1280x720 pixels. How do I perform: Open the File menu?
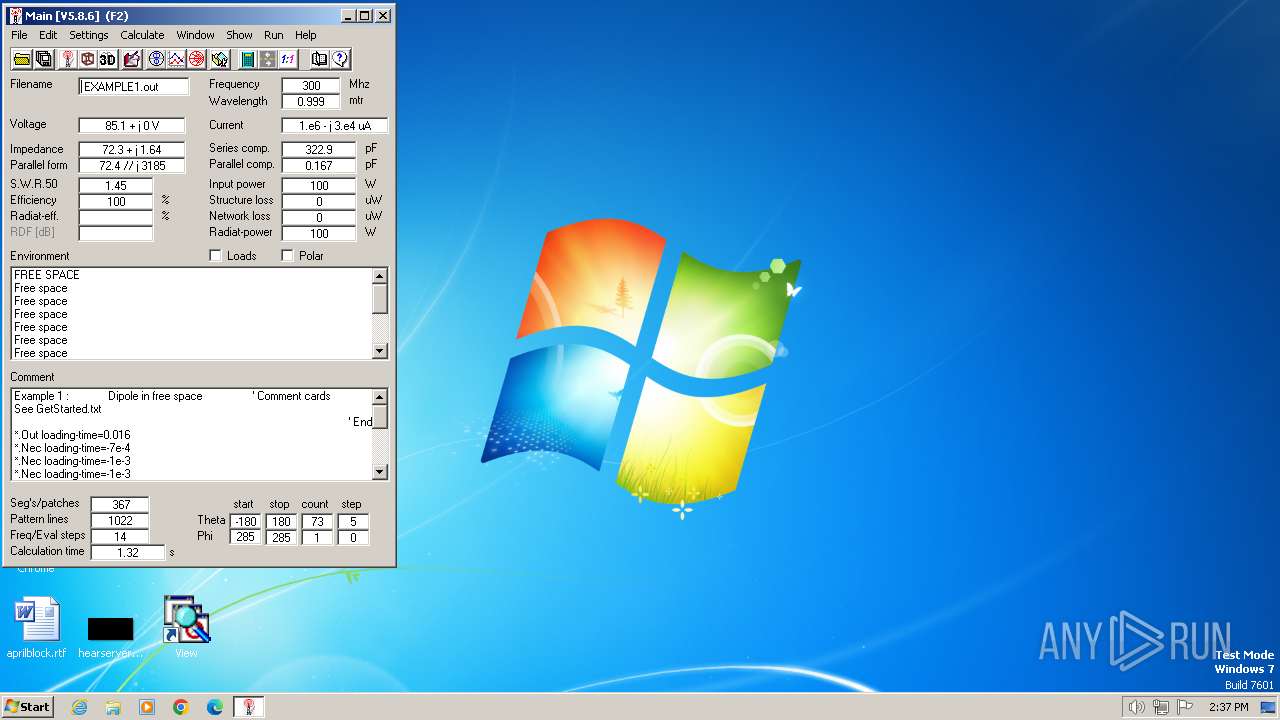19,35
